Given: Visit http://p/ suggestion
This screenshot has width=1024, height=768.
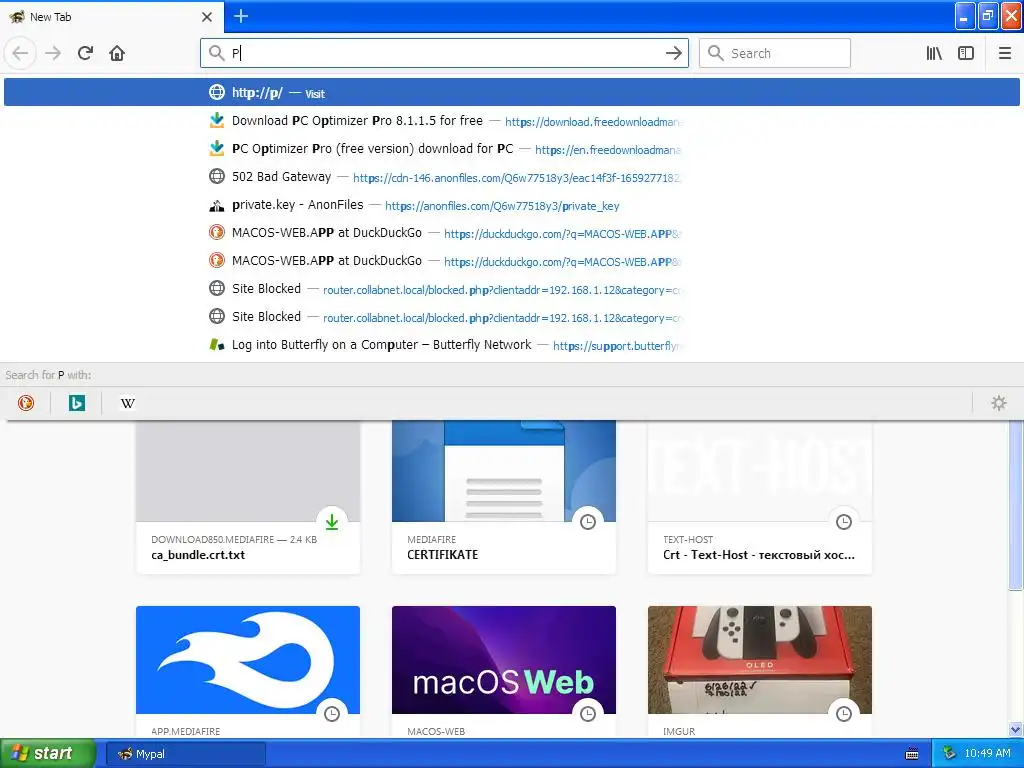Looking at the screenshot, I should tap(511, 92).
